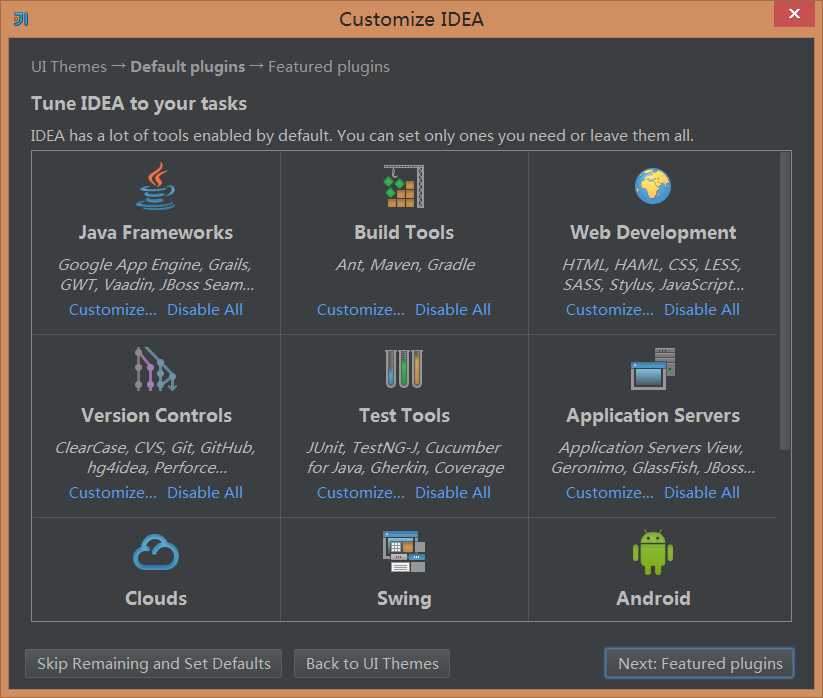Go Back to UI Themes
The image size is (823, 698).
pyautogui.click(x=372, y=663)
